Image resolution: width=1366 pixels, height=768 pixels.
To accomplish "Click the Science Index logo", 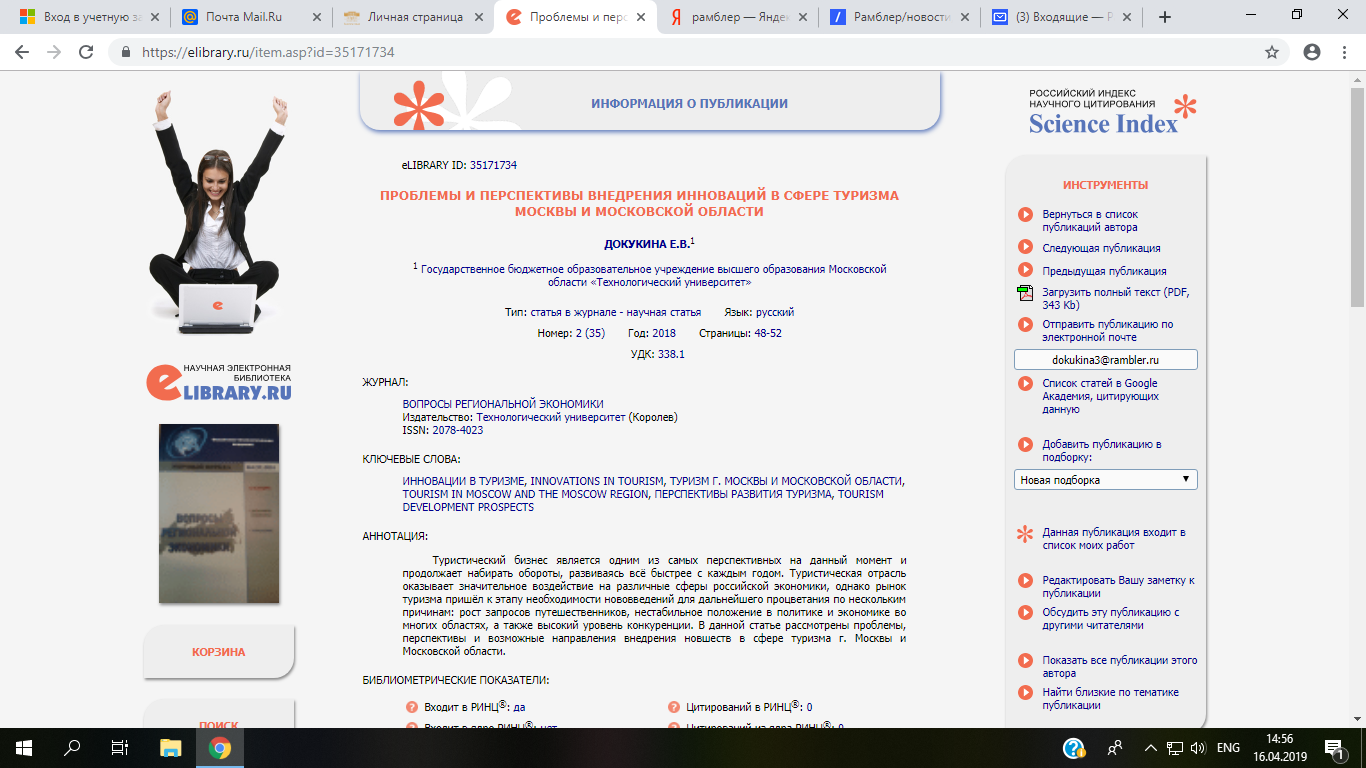I will [1112, 112].
